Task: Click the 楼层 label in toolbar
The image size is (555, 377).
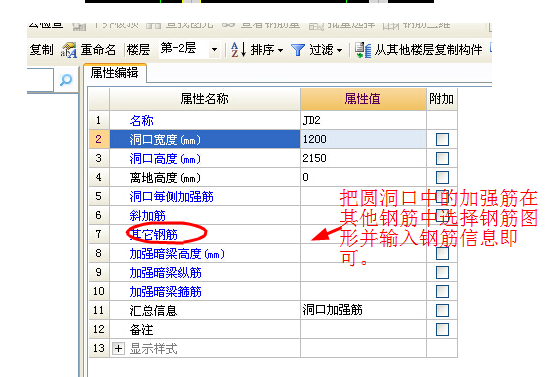Action: point(138,50)
